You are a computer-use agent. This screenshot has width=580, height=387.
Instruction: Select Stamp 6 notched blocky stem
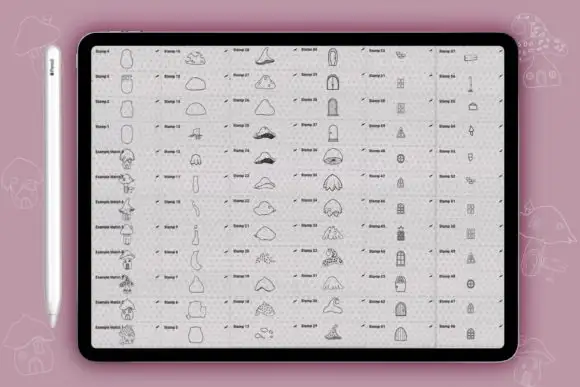[195, 310]
